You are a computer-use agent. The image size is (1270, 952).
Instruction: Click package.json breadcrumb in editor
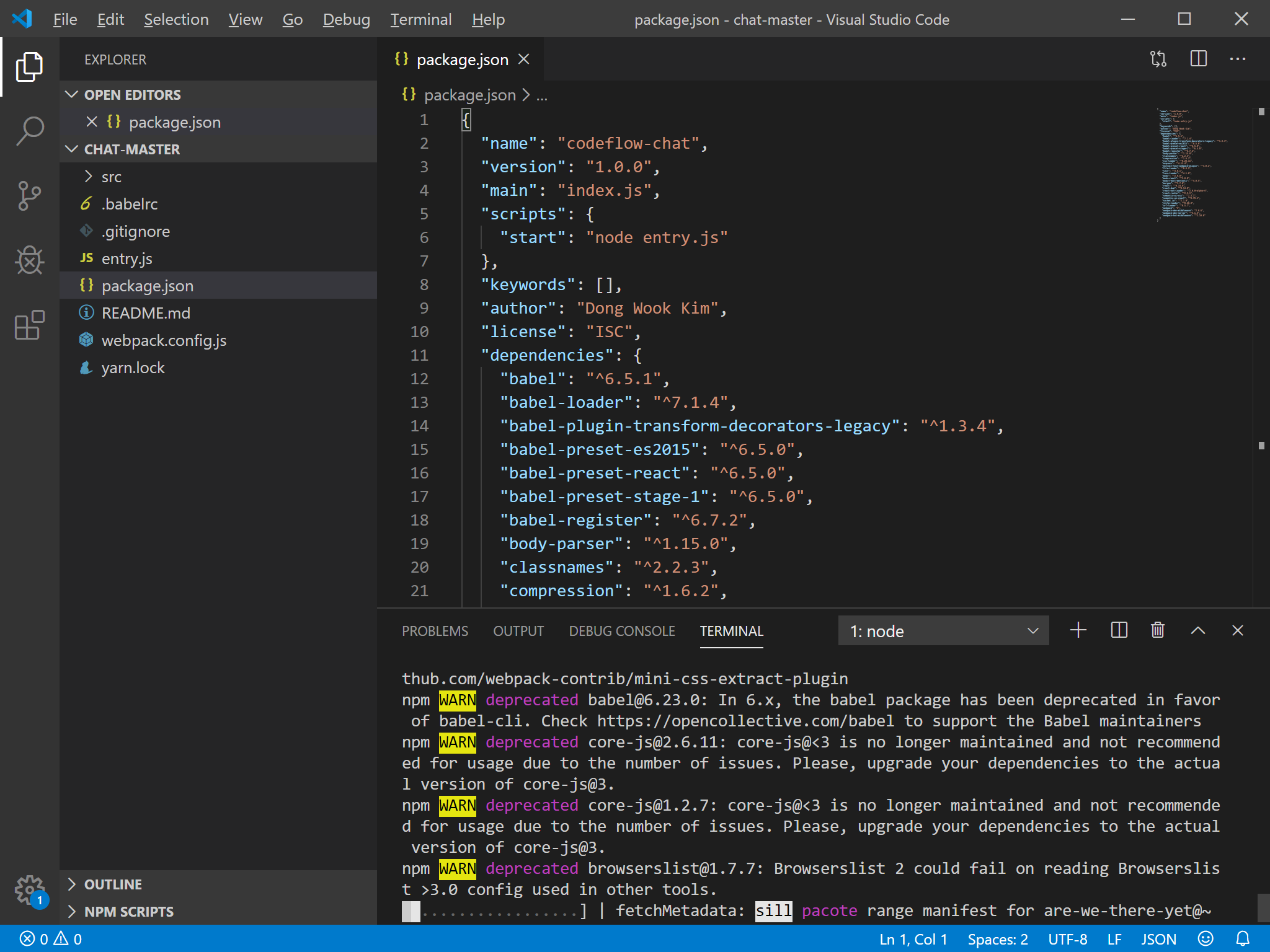point(469,95)
